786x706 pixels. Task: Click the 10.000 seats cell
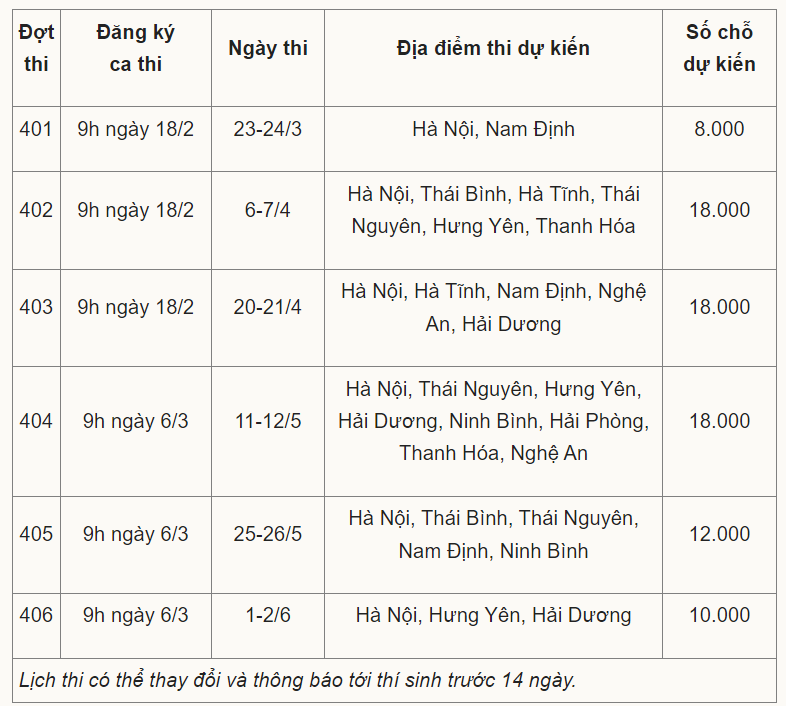click(719, 615)
